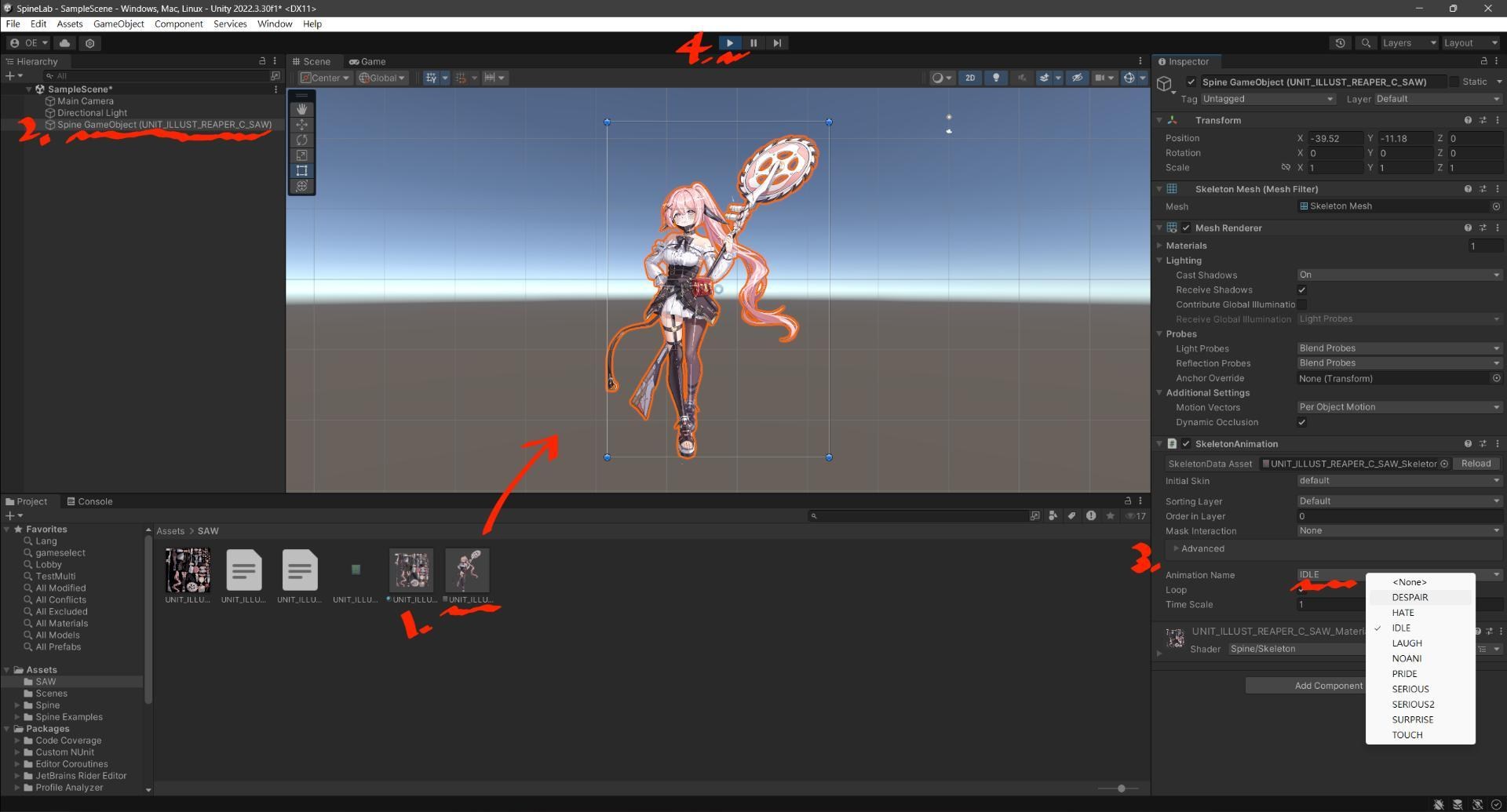
Task: Select the Rotate tool in Scene toolbar
Action: click(301, 140)
